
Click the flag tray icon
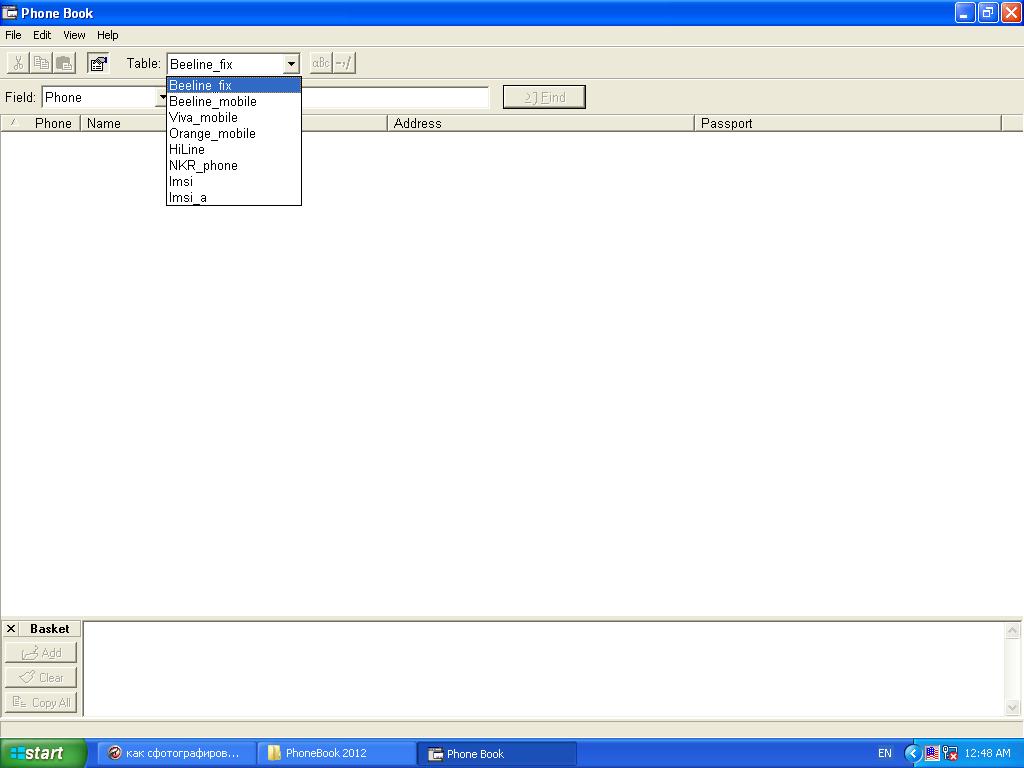(x=932, y=754)
